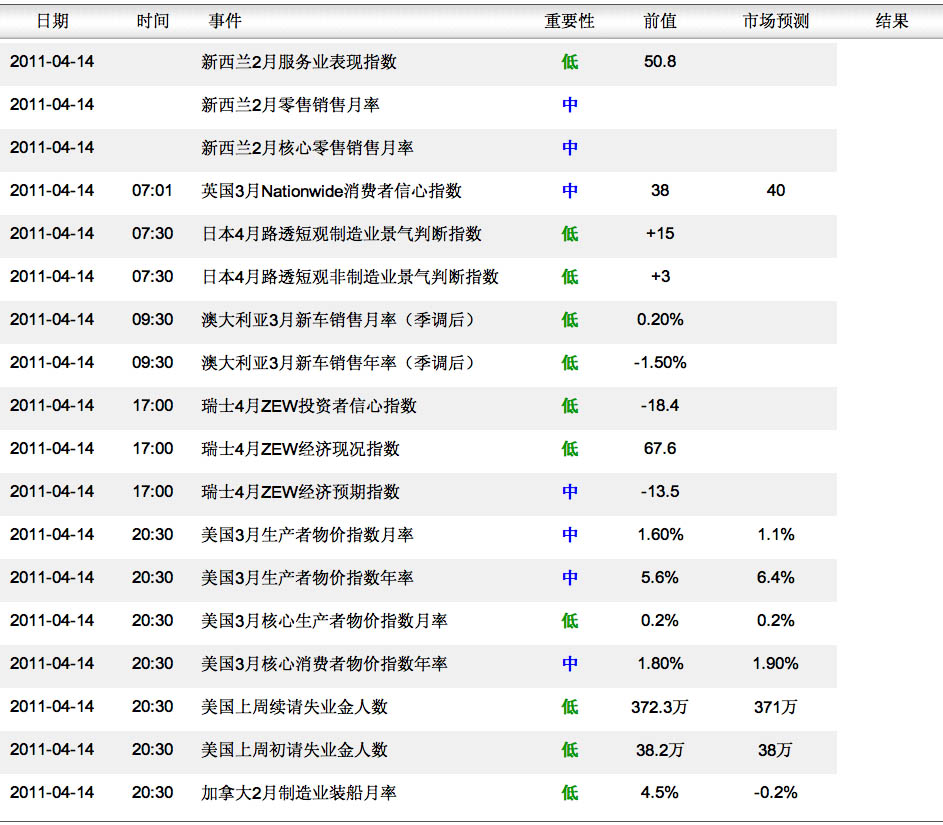Click the 市场预测 column header
The width and height of the screenshot is (943, 825).
776,21
